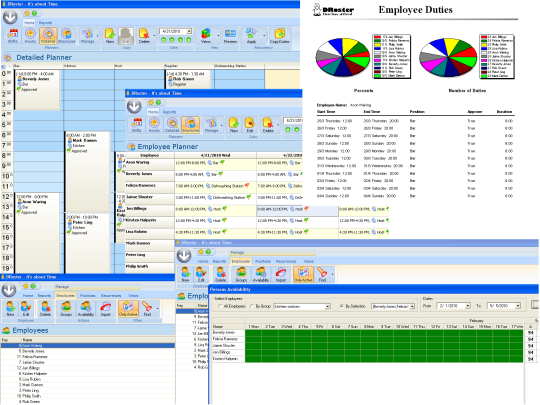Click Kitchen column header in Detailed Planner

(x=89, y=66)
